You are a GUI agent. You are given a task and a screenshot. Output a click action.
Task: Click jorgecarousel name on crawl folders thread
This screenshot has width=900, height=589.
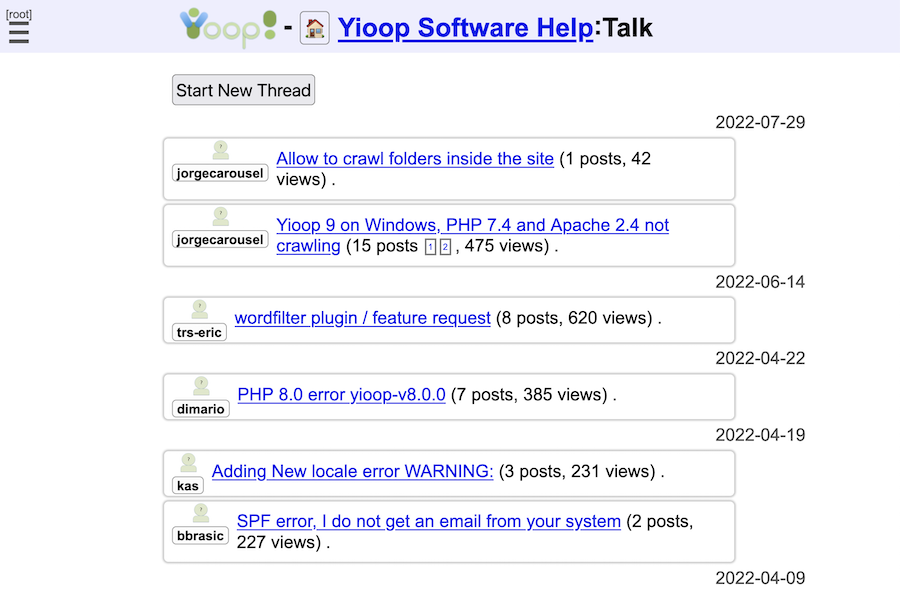(220, 173)
